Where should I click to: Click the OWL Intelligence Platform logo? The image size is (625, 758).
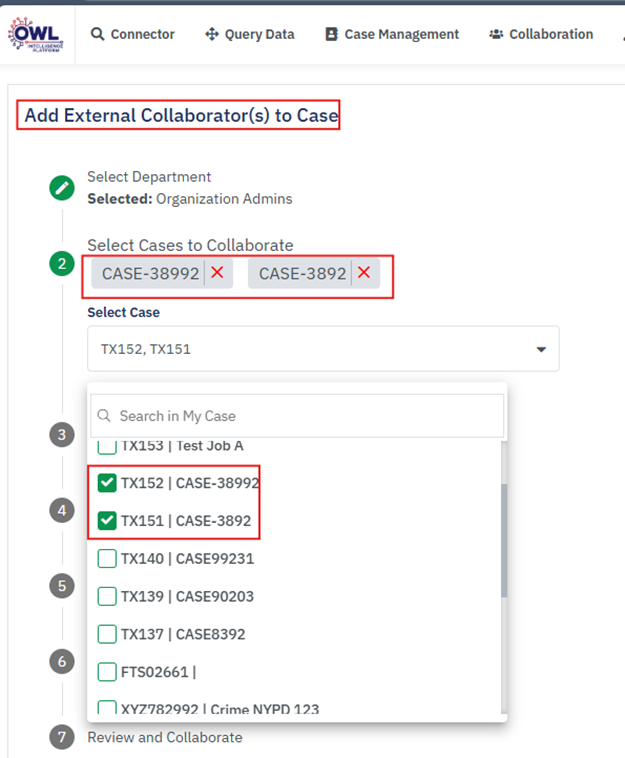(35, 33)
